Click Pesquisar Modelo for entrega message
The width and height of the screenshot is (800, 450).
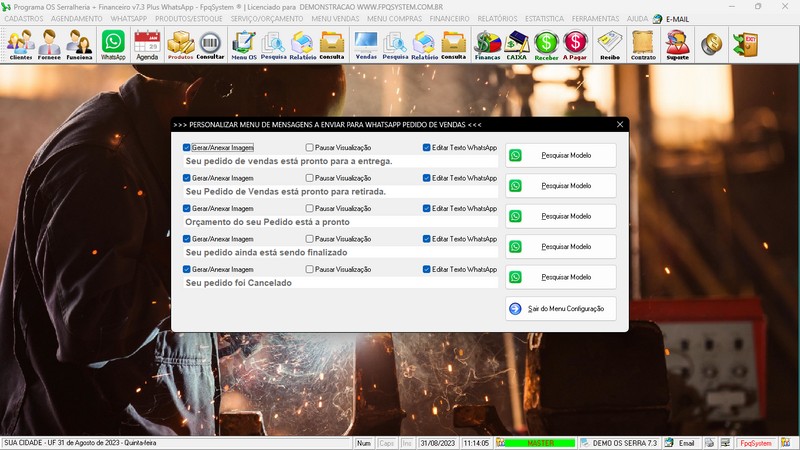click(561, 155)
